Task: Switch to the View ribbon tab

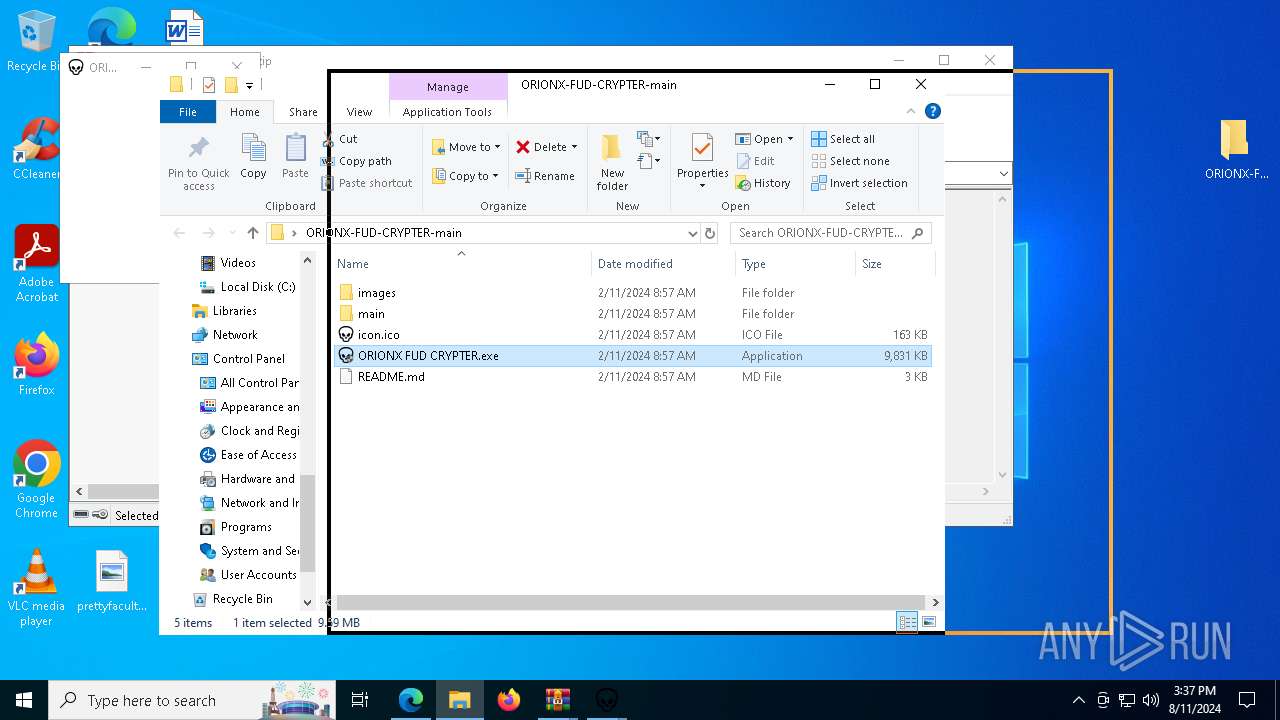Action: [x=359, y=112]
